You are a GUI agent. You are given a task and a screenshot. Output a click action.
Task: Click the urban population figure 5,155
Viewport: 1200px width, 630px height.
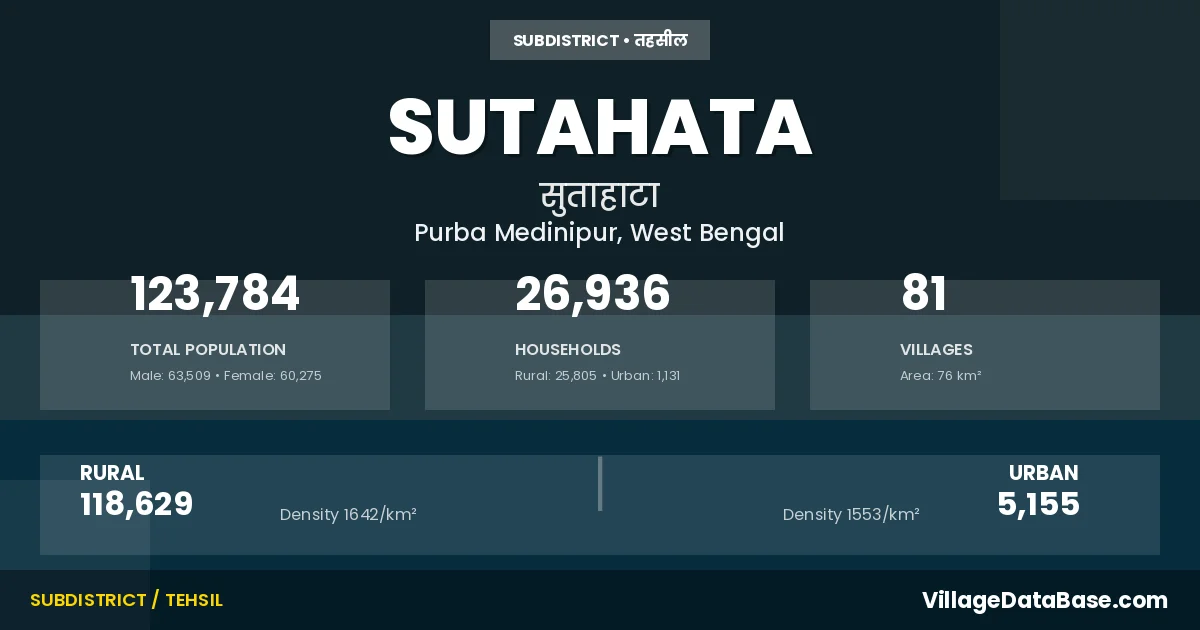tap(1038, 504)
